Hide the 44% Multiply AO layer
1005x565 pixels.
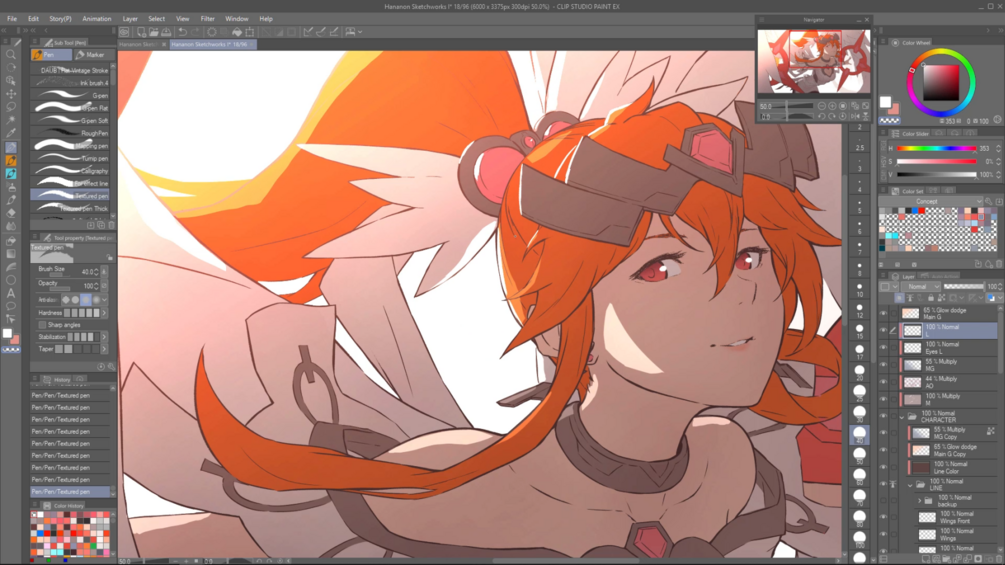[x=883, y=382]
